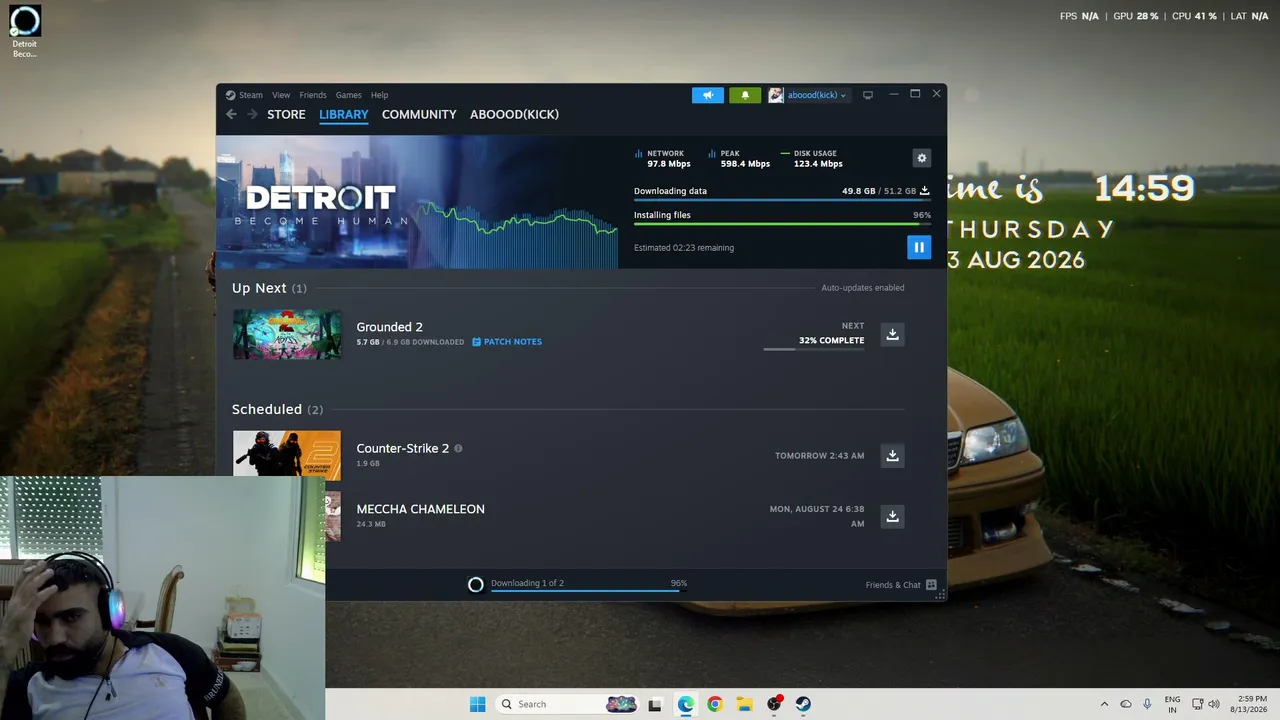This screenshot has height=720, width=1280.
Task: Click the NETWORK 97.8 Mbps stat
Action: [x=664, y=159]
